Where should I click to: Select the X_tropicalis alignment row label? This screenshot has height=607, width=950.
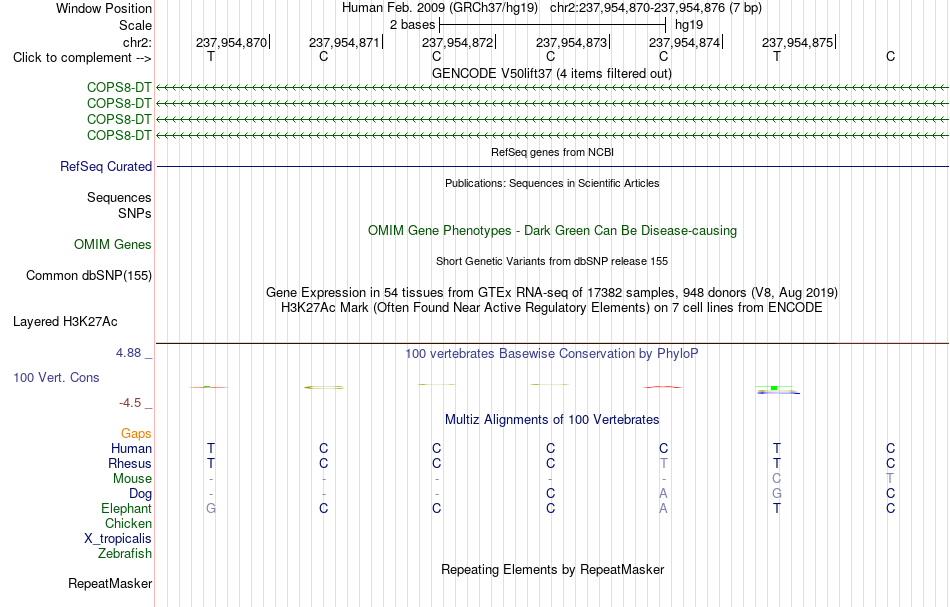(118, 539)
